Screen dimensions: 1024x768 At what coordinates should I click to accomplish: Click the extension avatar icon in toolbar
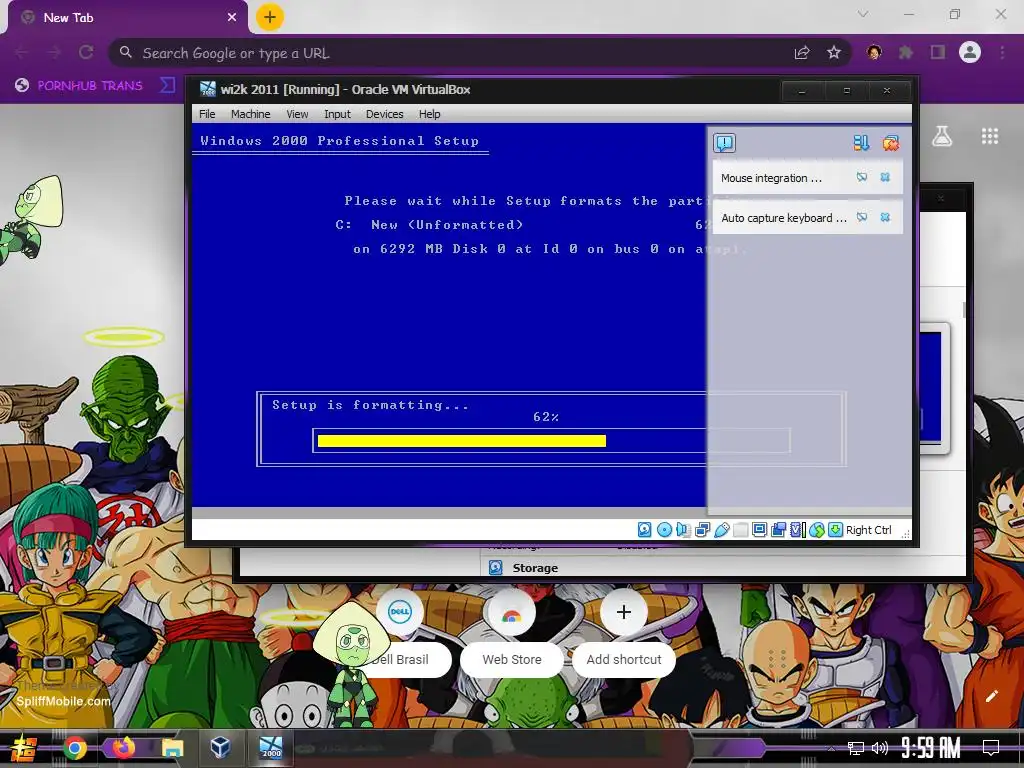point(874,52)
